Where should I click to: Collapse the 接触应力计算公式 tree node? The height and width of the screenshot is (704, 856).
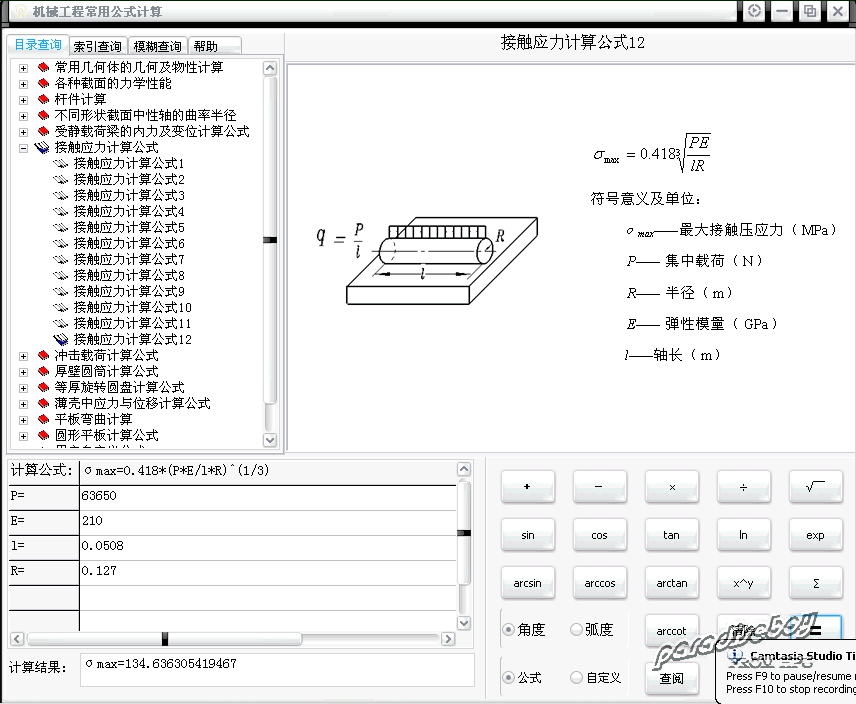(22, 147)
